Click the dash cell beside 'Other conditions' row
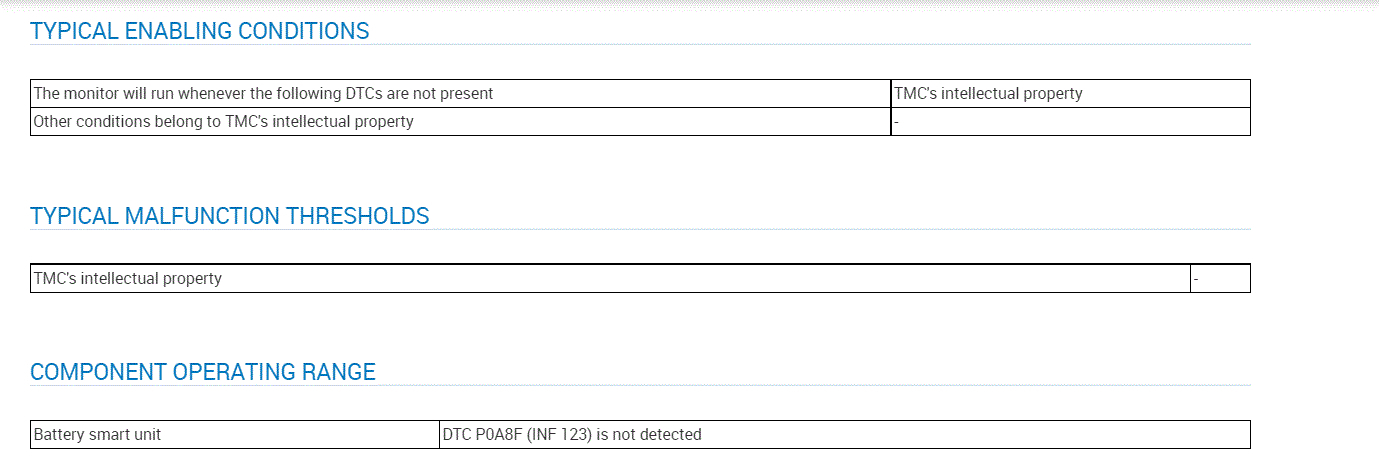The image size is (1379, 472). 1070,121
